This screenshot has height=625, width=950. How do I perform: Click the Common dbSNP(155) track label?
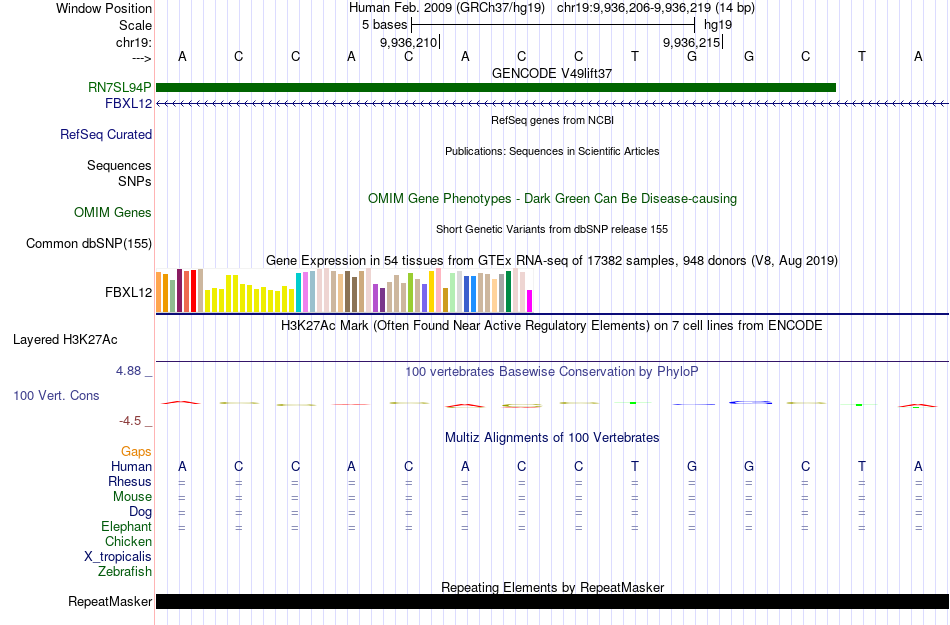pyautogui.click(x=89, y=243)
